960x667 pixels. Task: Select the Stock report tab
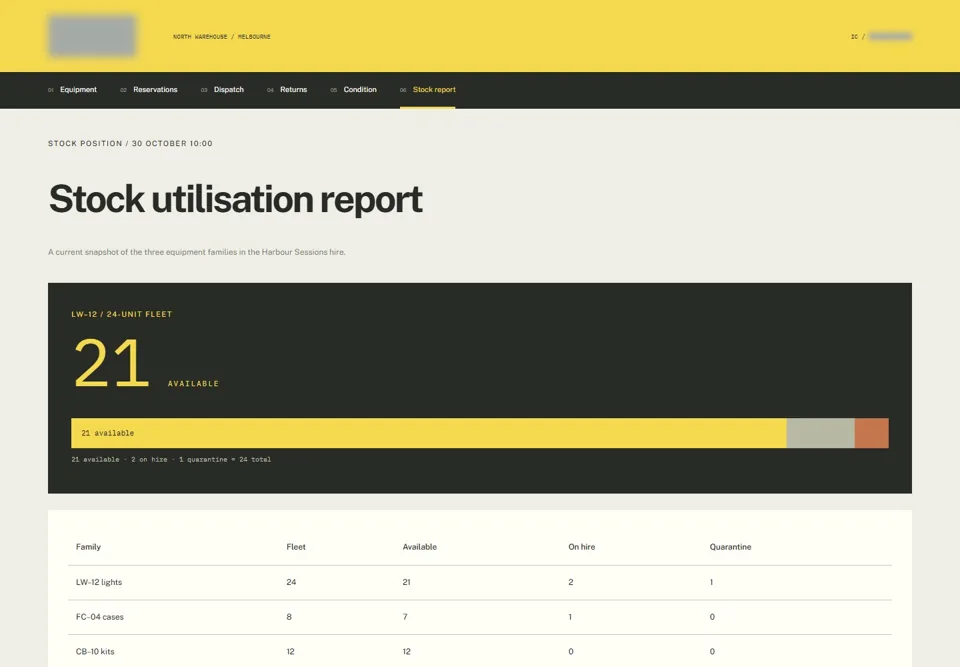(x=427, y=89)
